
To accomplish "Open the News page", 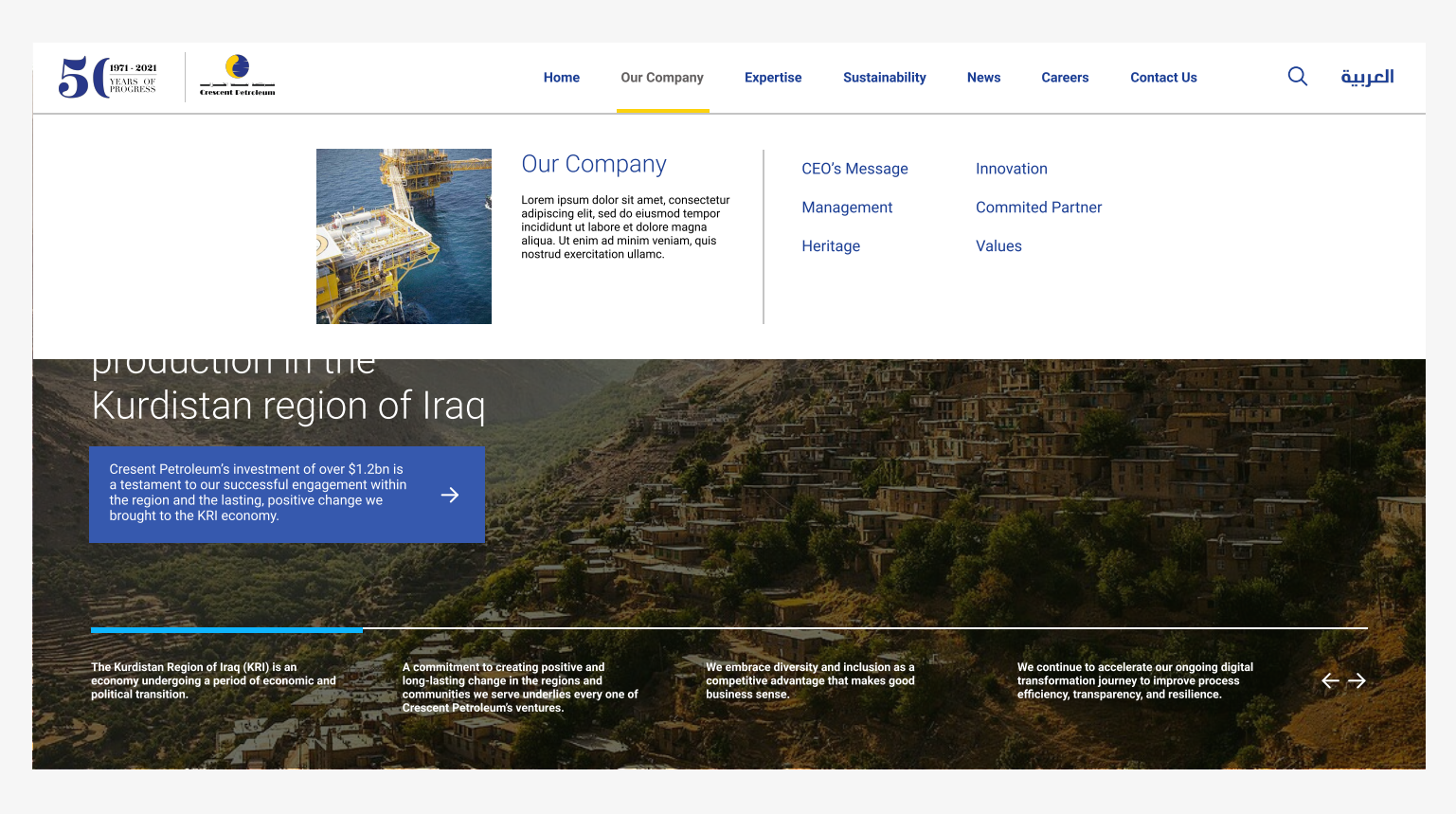I will coord(983,78).
